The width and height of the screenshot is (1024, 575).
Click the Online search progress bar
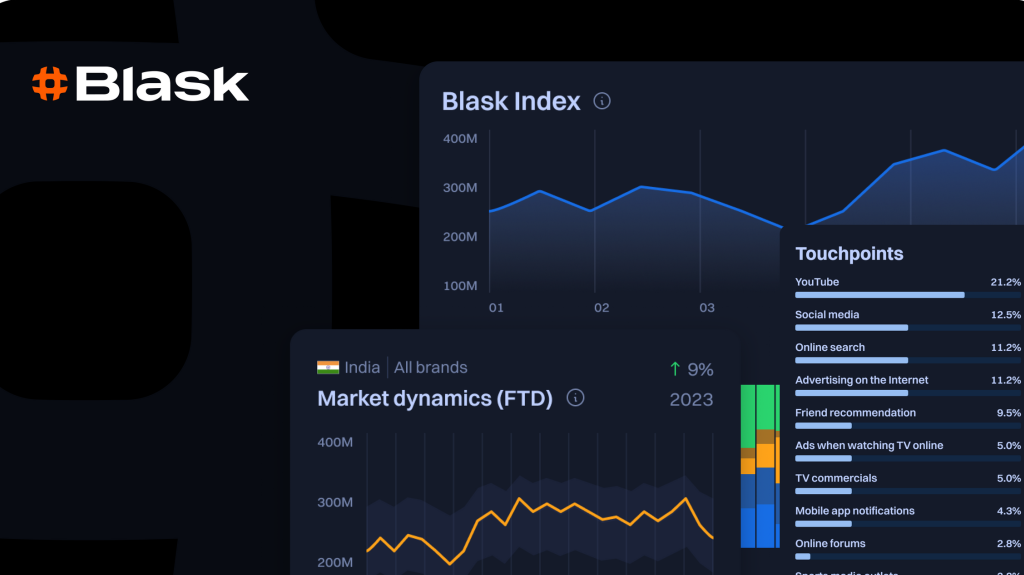[908, 361]
